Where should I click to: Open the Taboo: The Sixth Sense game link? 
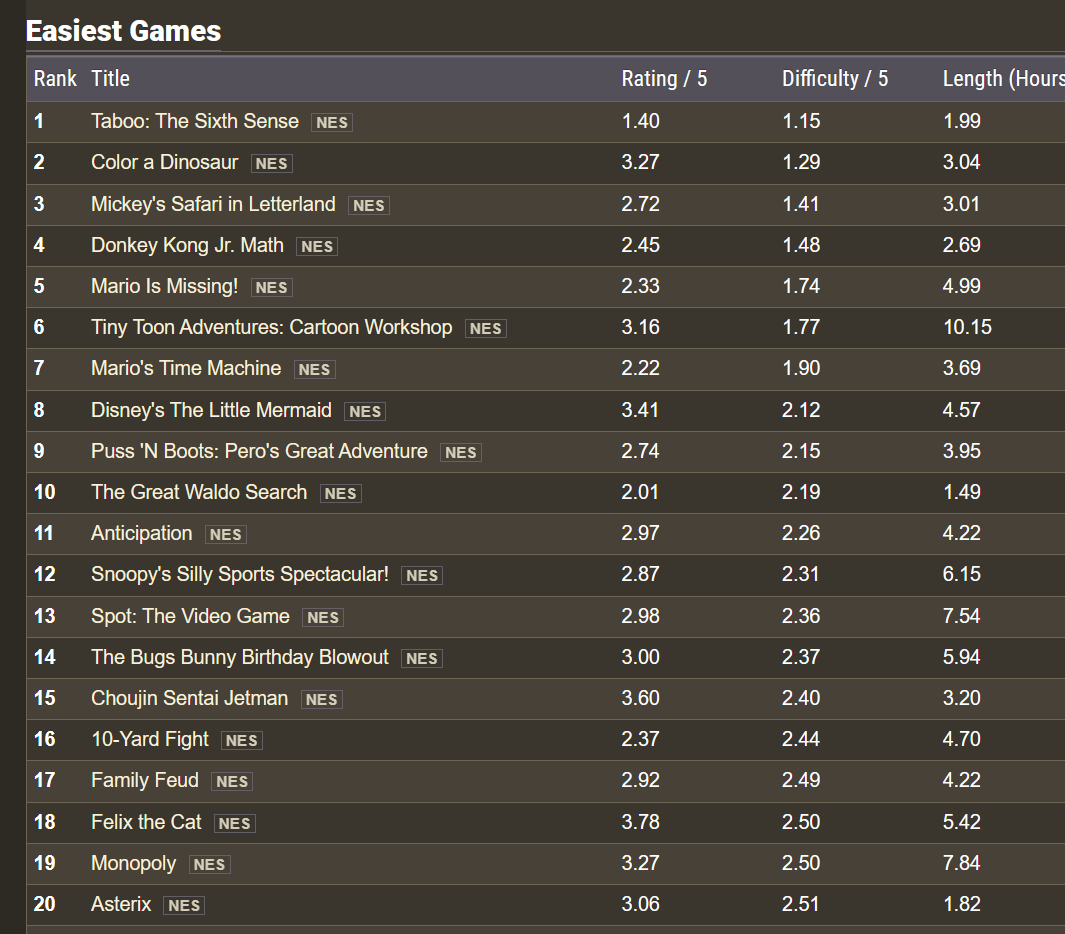[x=194, y=121]
